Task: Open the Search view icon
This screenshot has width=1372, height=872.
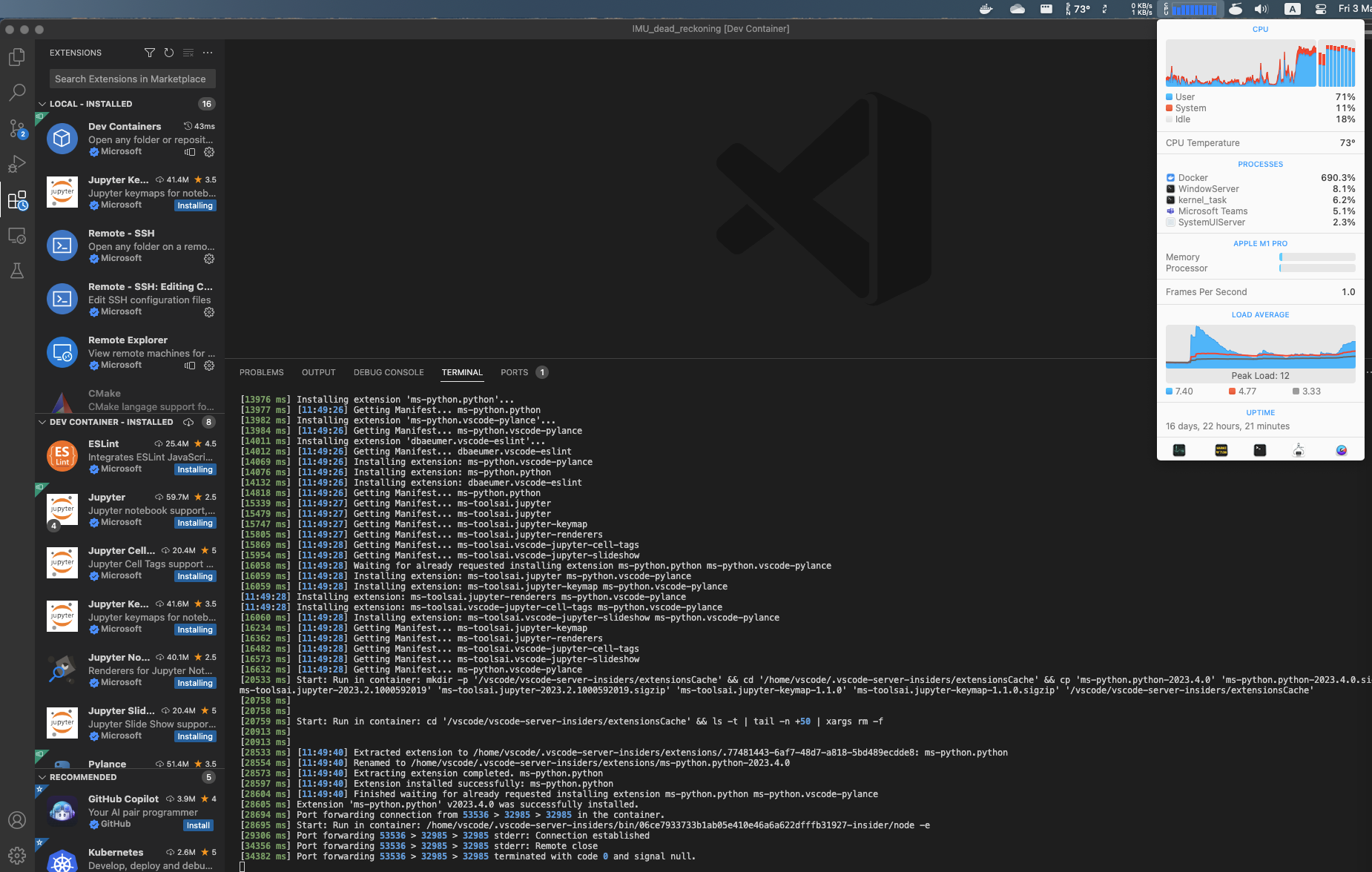Action: [x=16, y=92]
